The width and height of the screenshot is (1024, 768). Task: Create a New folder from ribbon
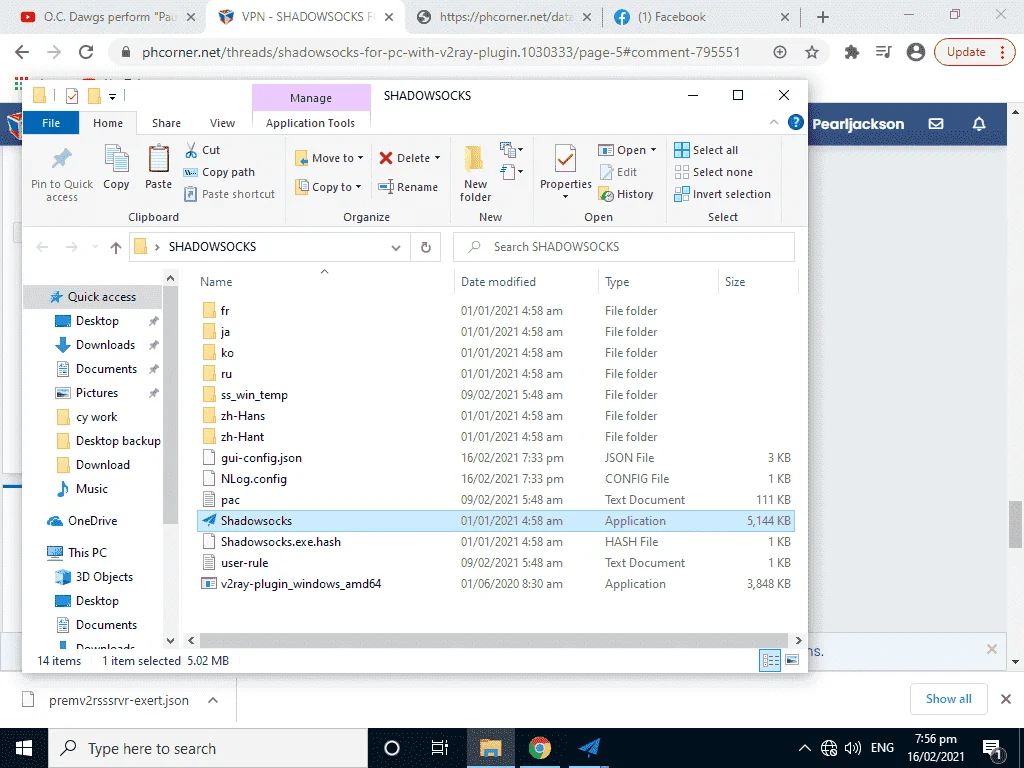click(475, 173)
